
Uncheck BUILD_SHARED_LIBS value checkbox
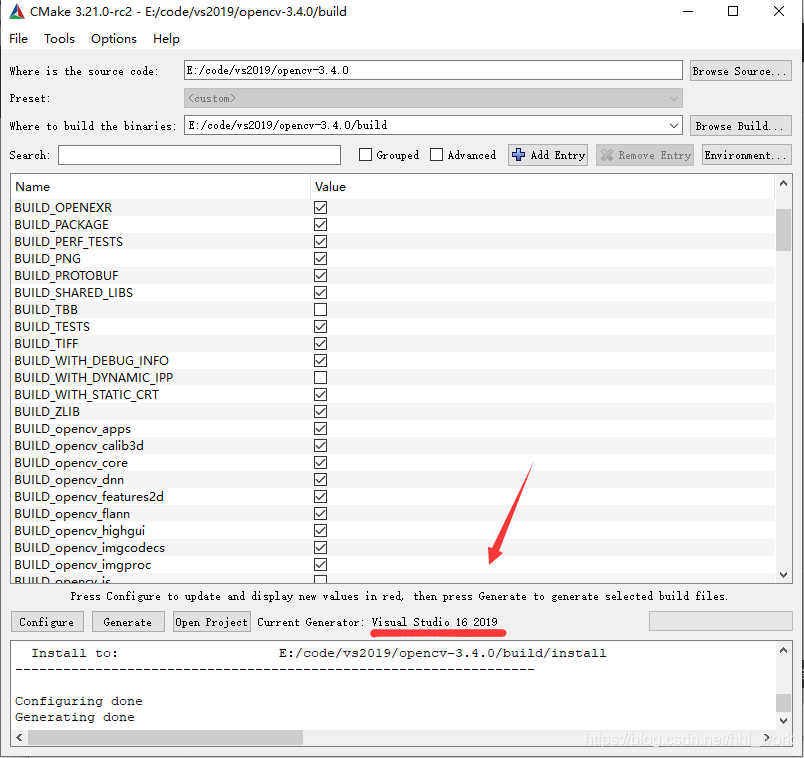[320, 292]
